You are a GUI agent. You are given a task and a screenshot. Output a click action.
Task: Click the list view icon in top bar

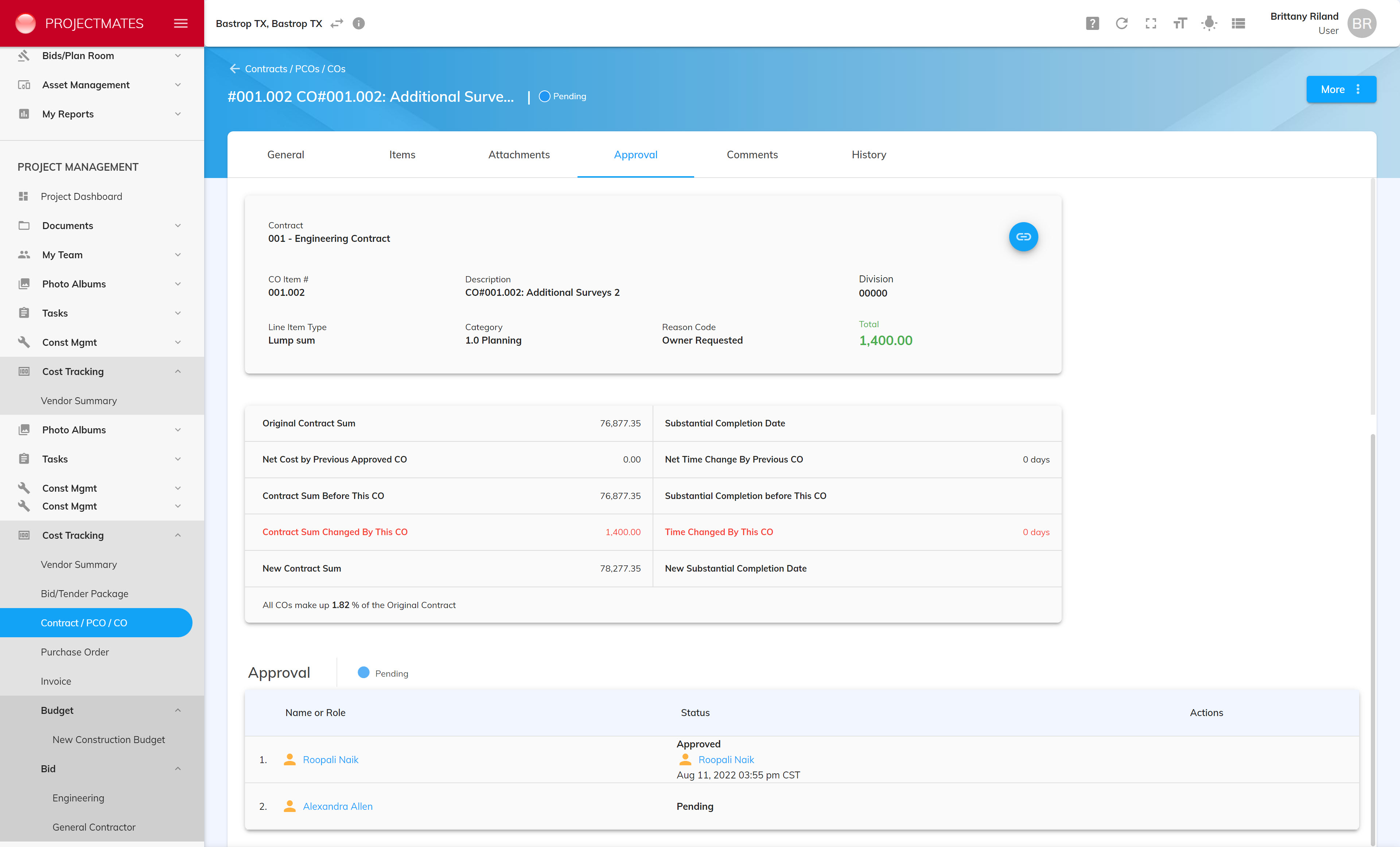pyautogui.click(x=1238, y=23)
